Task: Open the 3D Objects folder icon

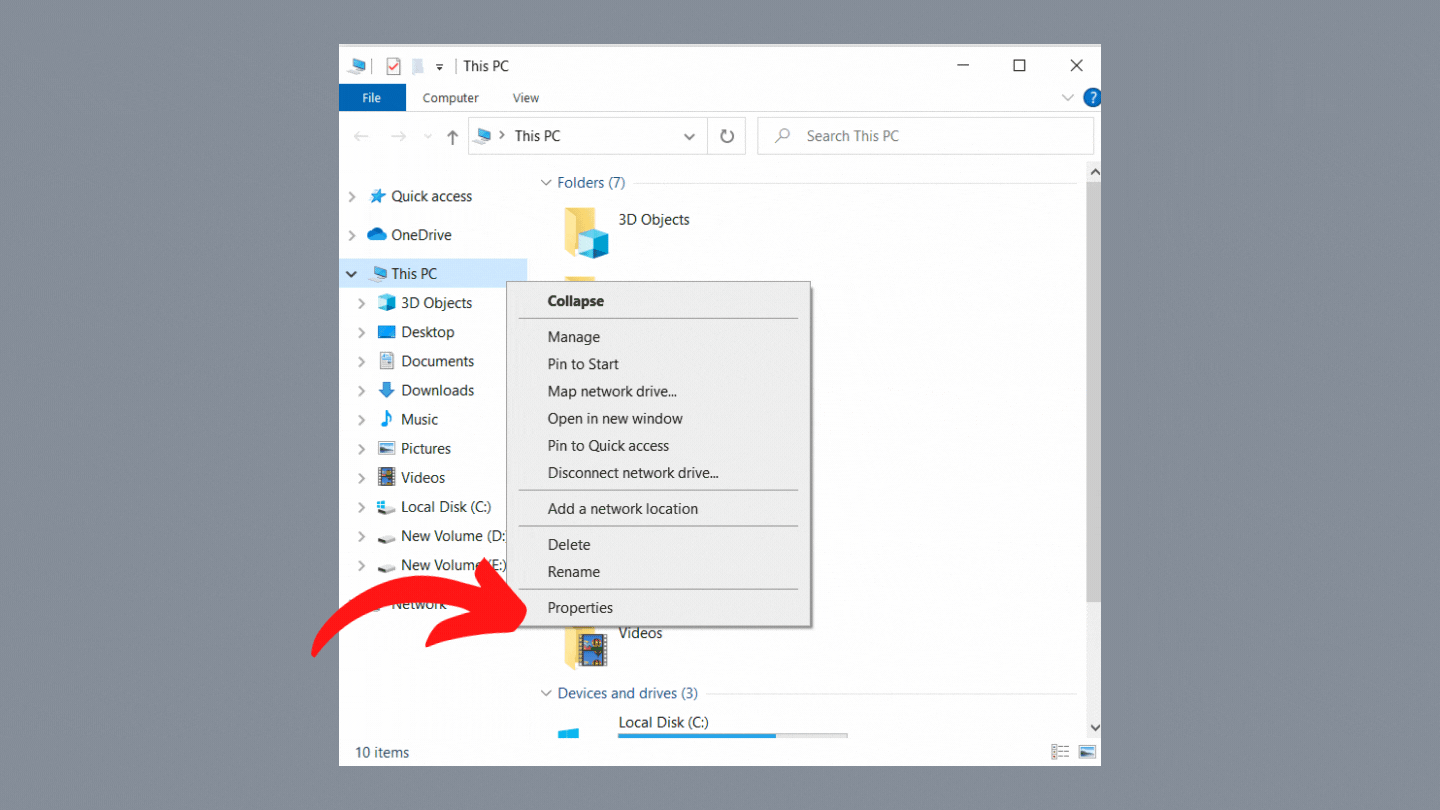Action: pyautogui.click(x=585, y=232)
